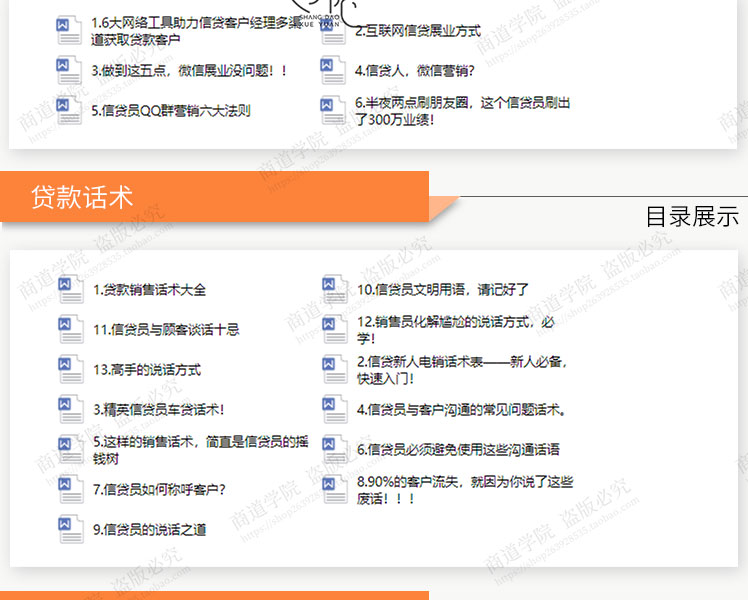Click document icon for 7.信贷员如何称呼客户
748x600 pixels.
(70, 489)
